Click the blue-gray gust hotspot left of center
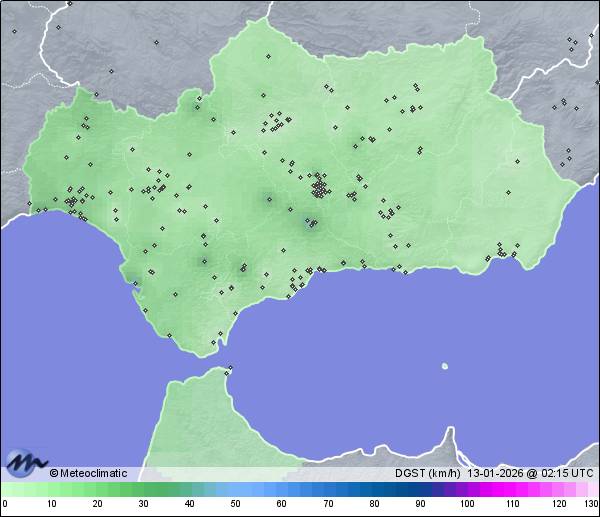This screenshot has width=600, height=517. (x=267, y=199)
